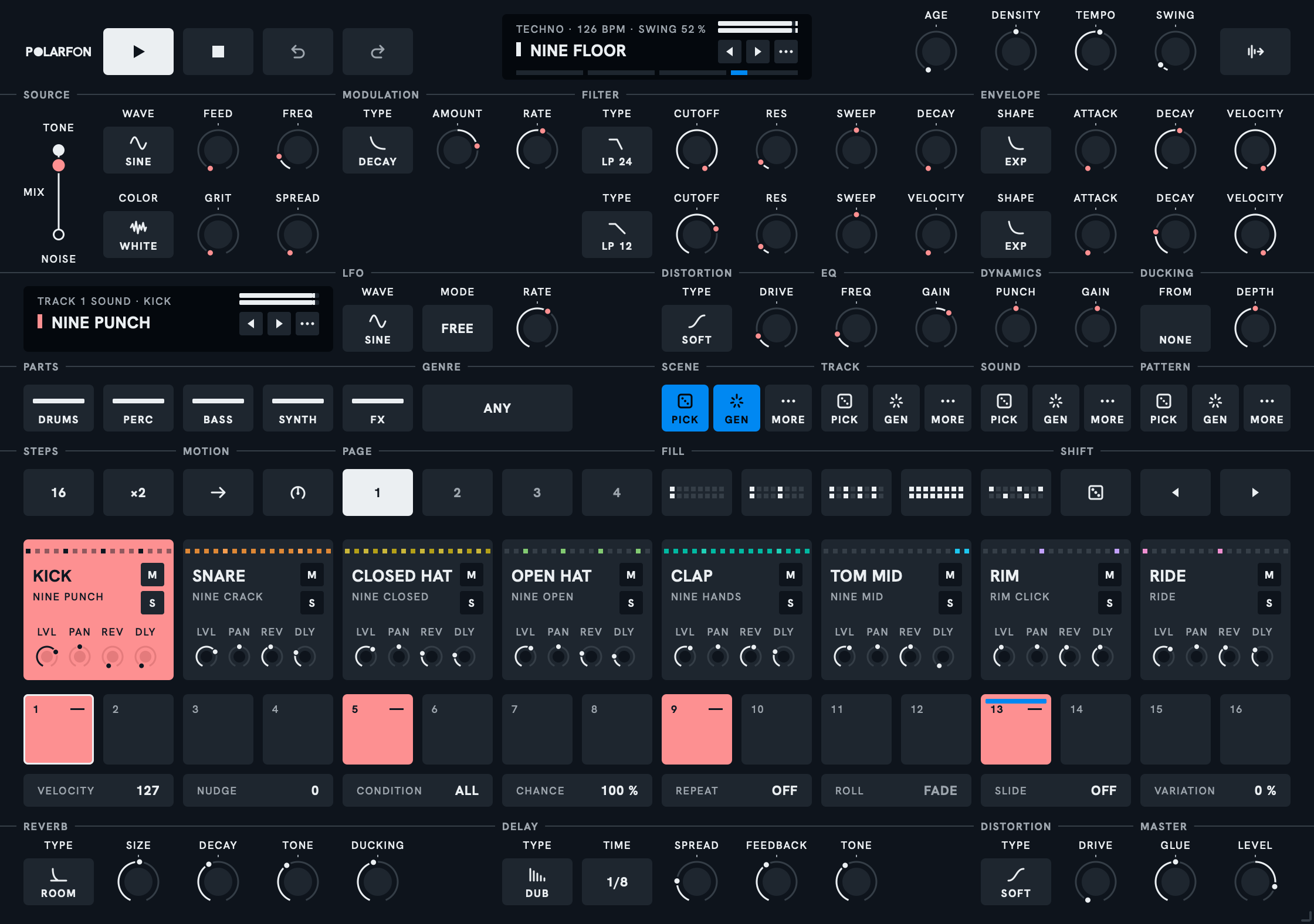Click the Sound GEN button
1314x924 pixels.
tap(1056, 408)
